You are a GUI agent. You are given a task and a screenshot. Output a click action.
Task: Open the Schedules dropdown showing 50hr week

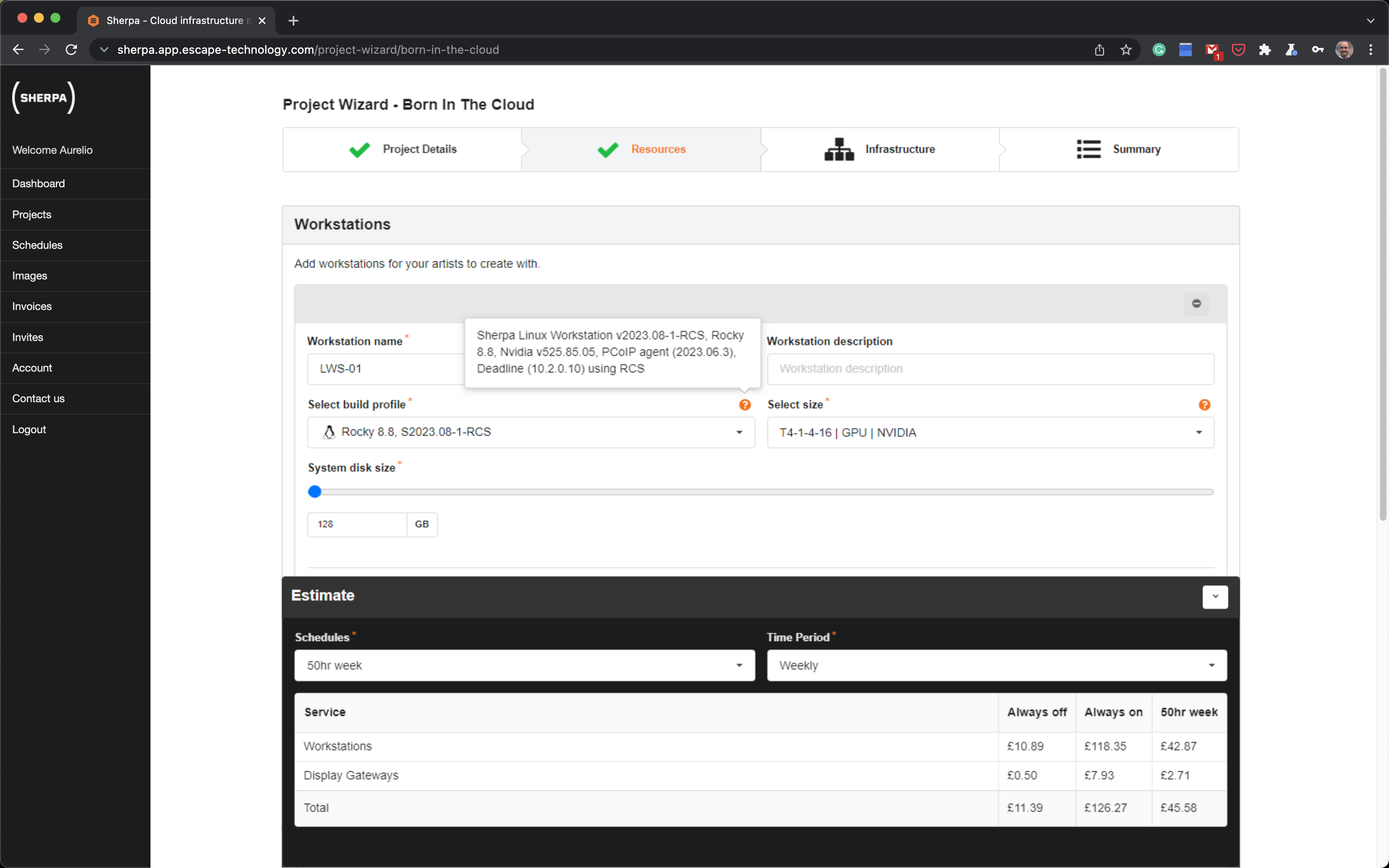click(524, 665)
